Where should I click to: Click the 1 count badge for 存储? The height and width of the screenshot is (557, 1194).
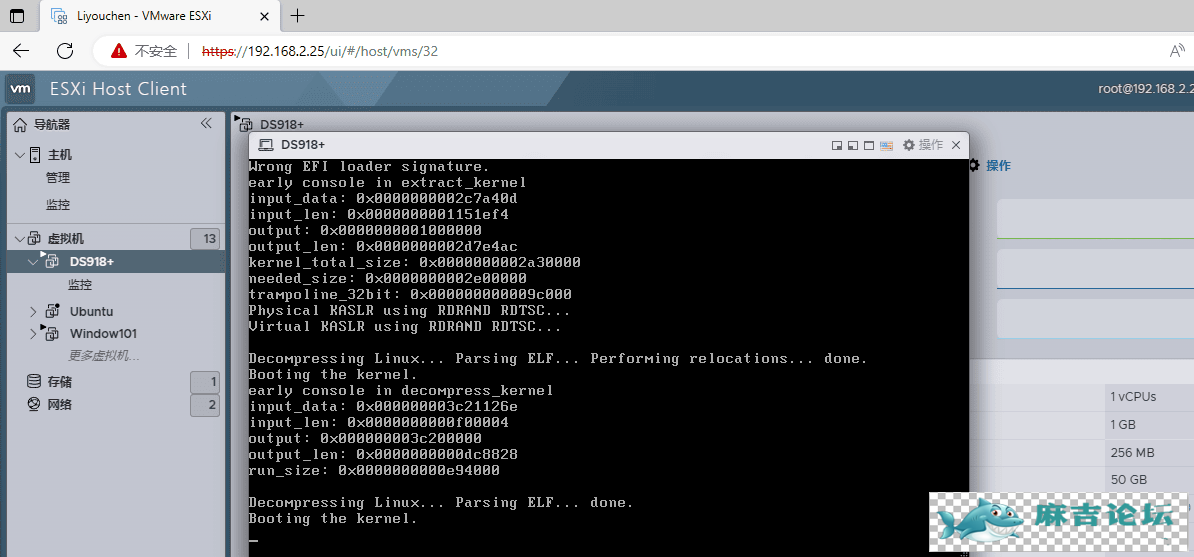pos(205,382)
